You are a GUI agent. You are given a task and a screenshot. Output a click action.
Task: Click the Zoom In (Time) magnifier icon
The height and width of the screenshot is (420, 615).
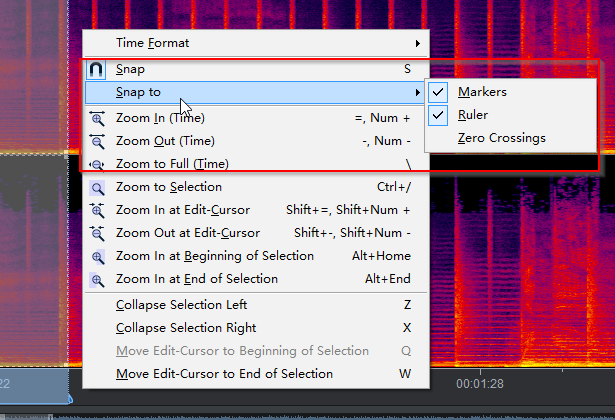(97, 118)
